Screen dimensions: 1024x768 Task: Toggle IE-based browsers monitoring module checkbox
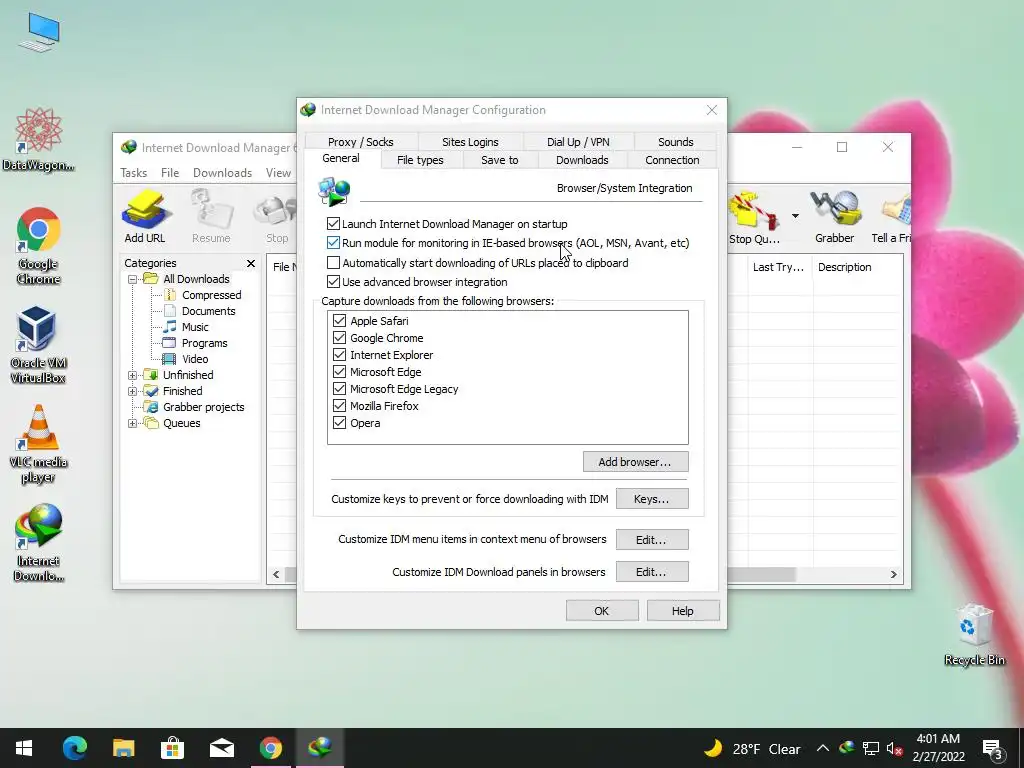(x=333, y=242)
